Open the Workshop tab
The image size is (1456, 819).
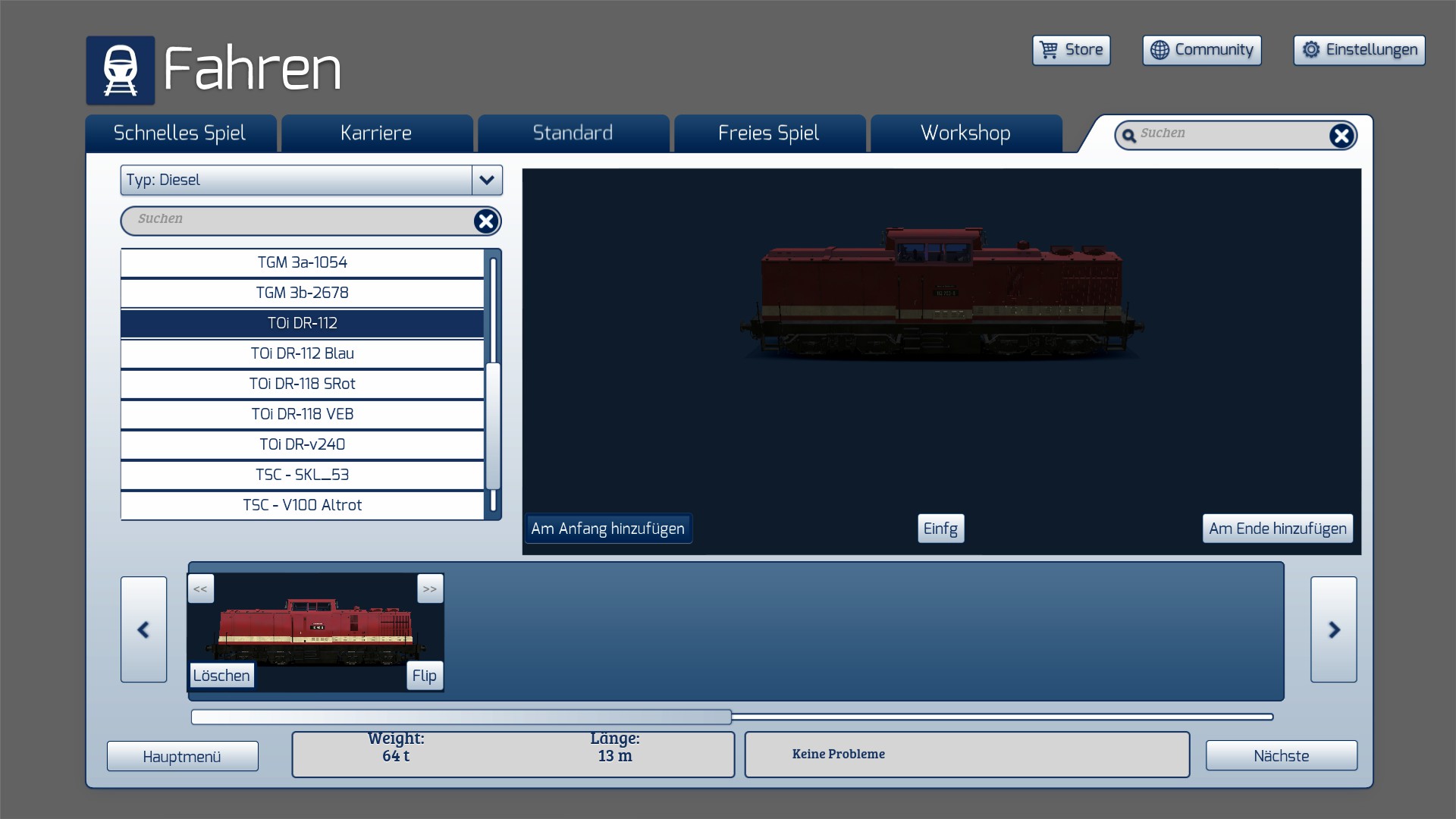965,133
